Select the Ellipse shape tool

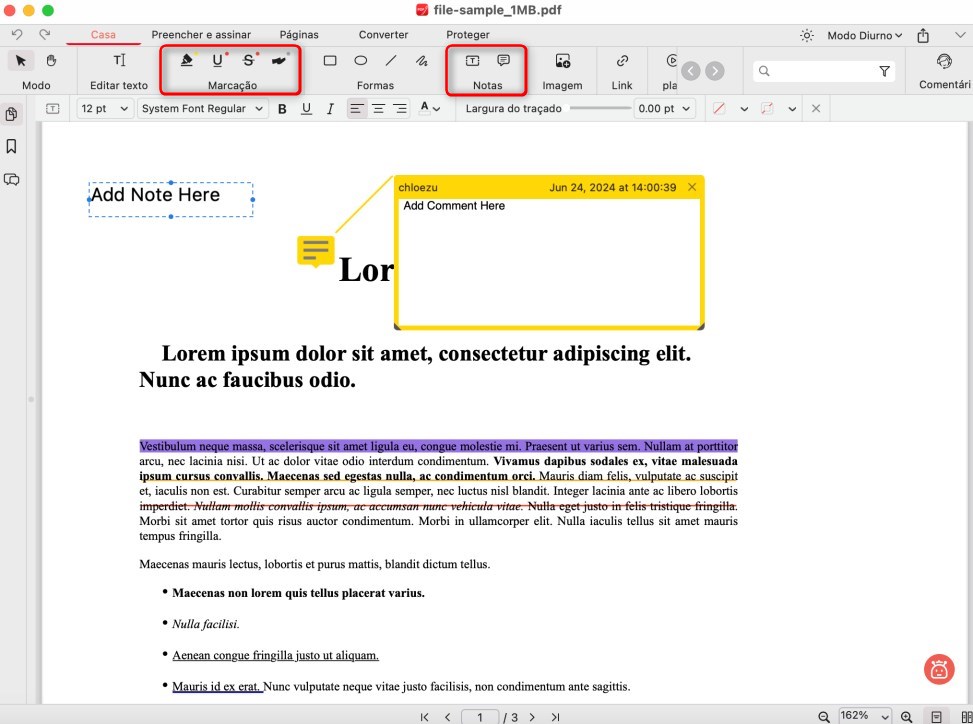coord(360,61)
